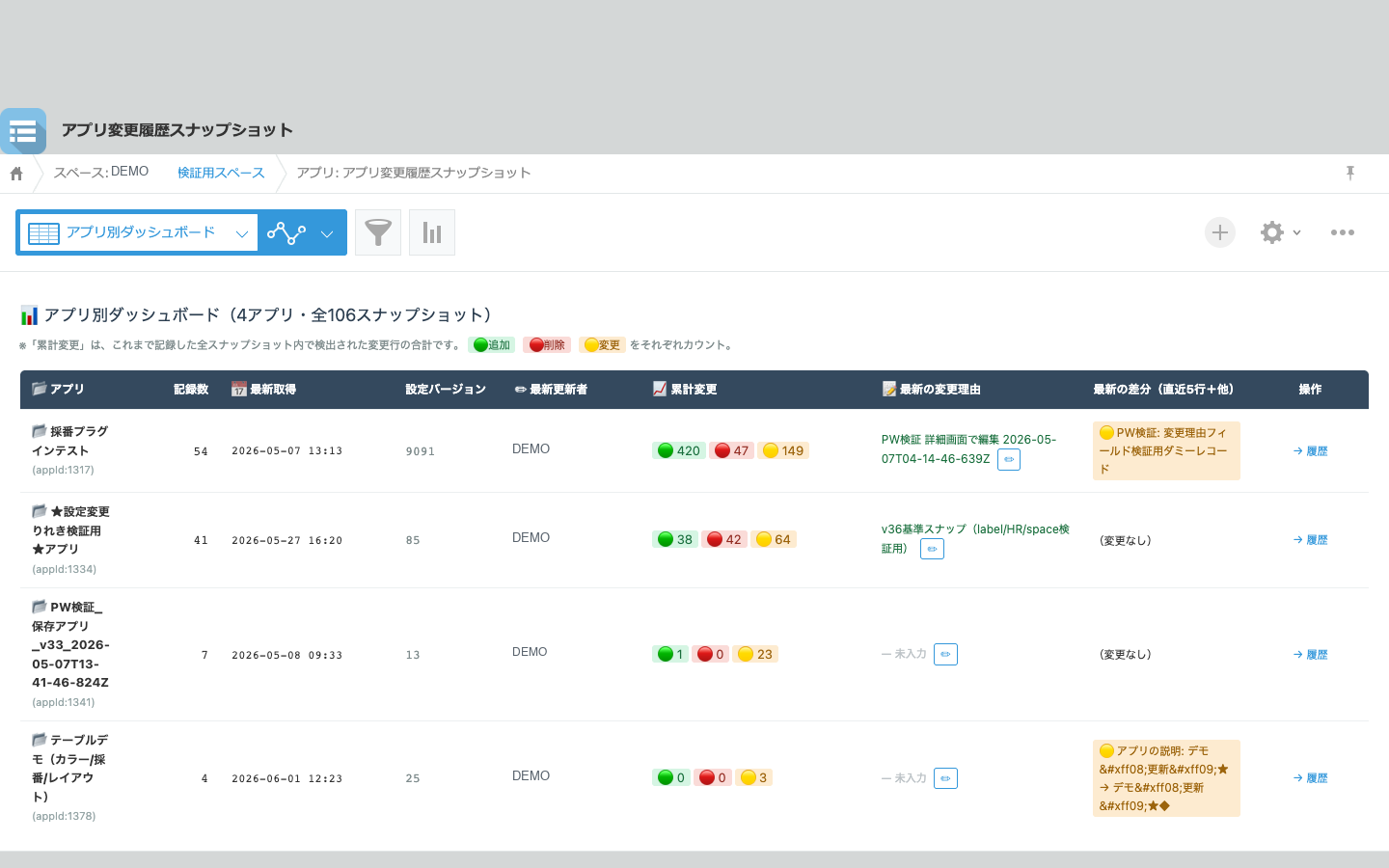Edit empty reason for PW検証_保存アプリ row
The width and height of the screenshot is (1389, 868).
(945, 654)
